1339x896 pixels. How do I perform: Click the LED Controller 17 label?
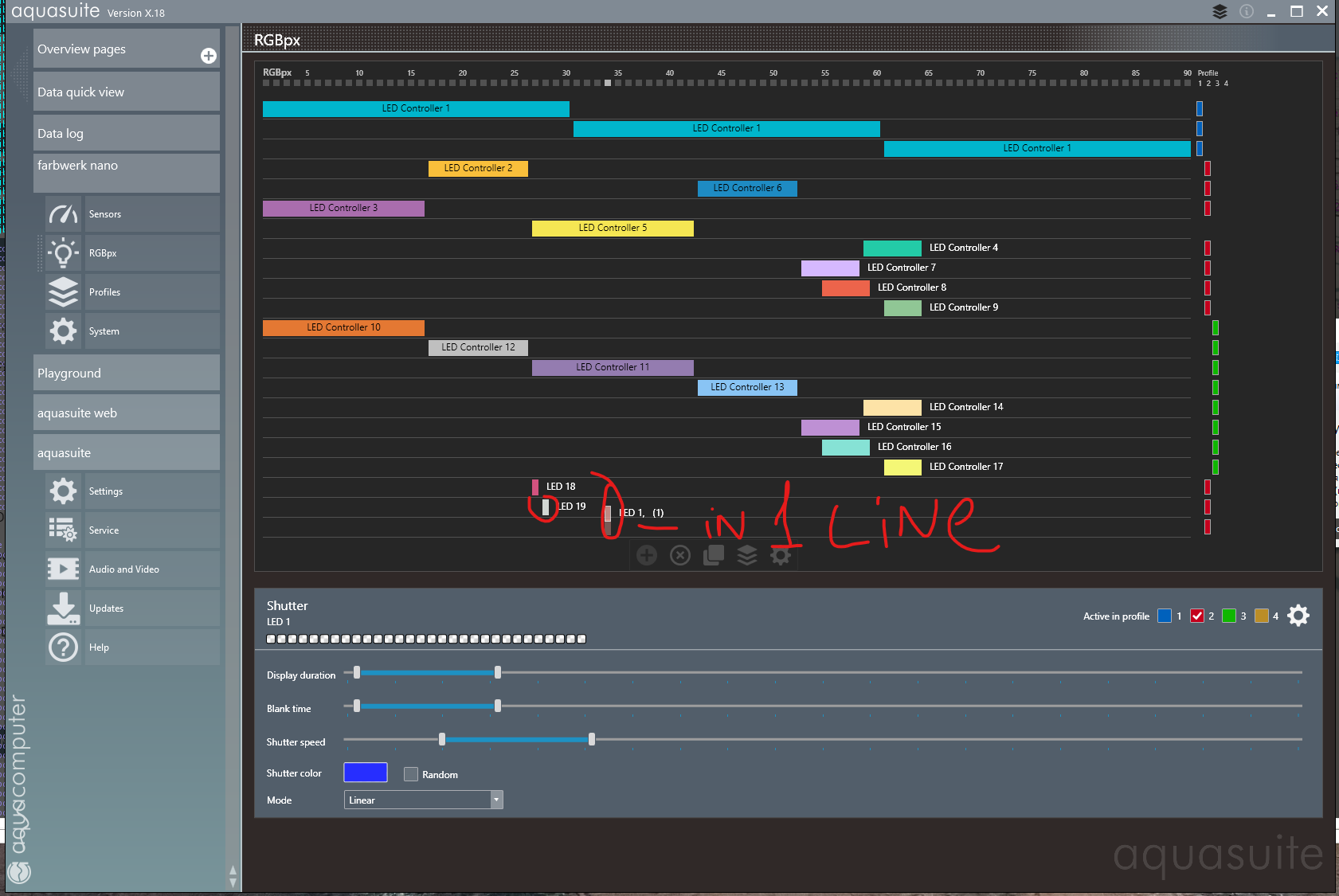tap(966, 467)
